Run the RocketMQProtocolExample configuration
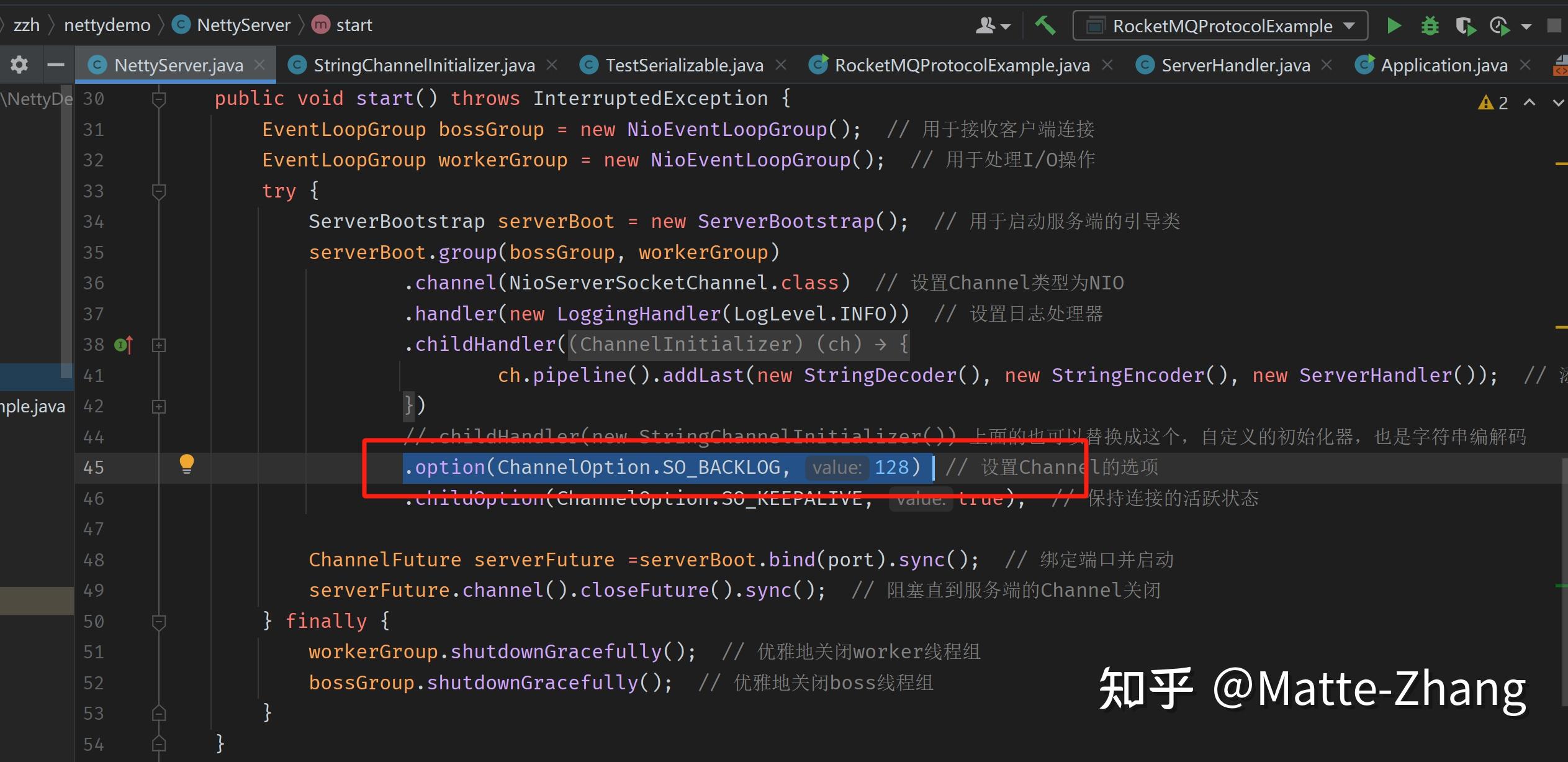 point(1394,25)
